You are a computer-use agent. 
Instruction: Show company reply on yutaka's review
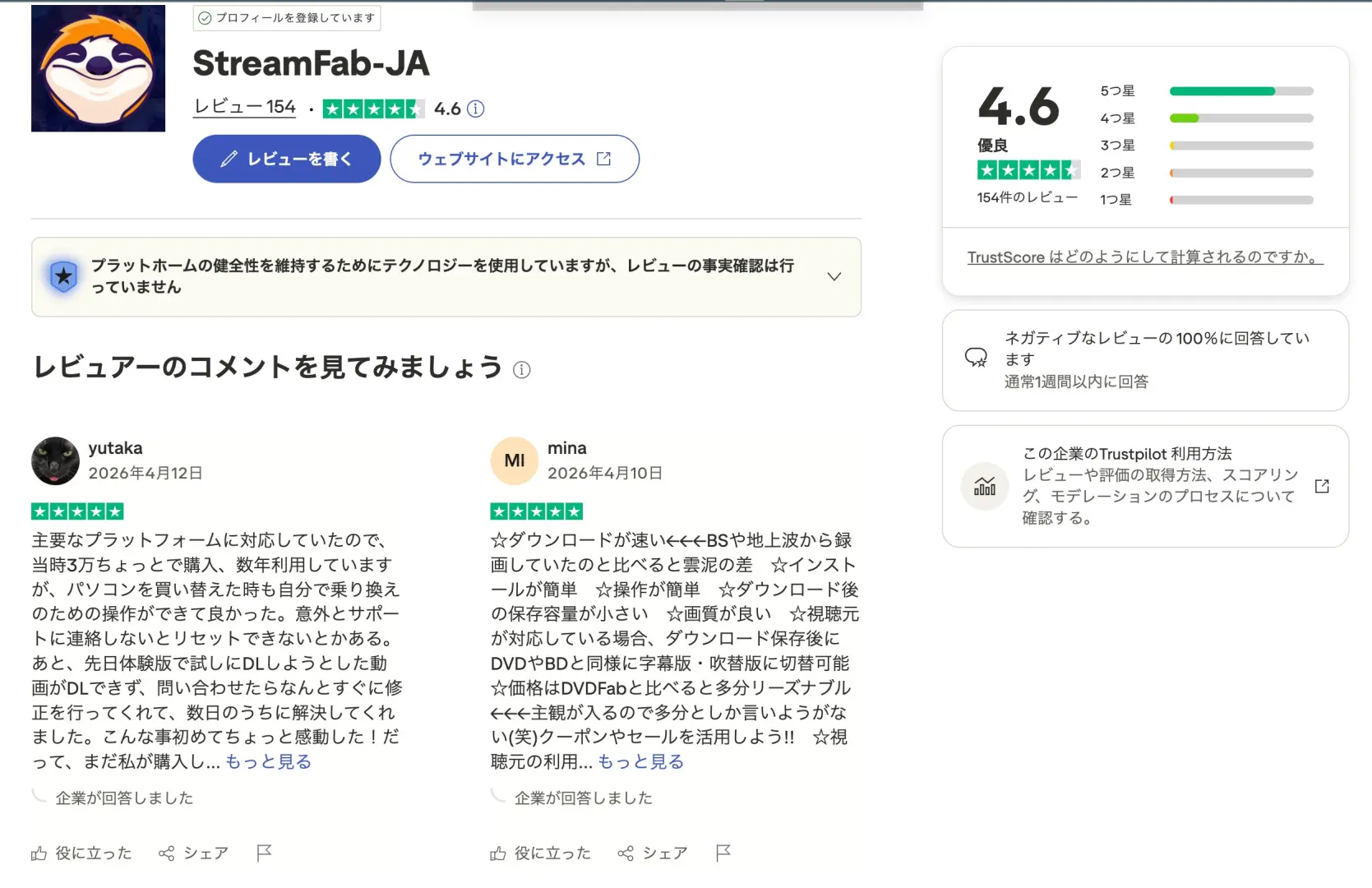click(124, 798)
